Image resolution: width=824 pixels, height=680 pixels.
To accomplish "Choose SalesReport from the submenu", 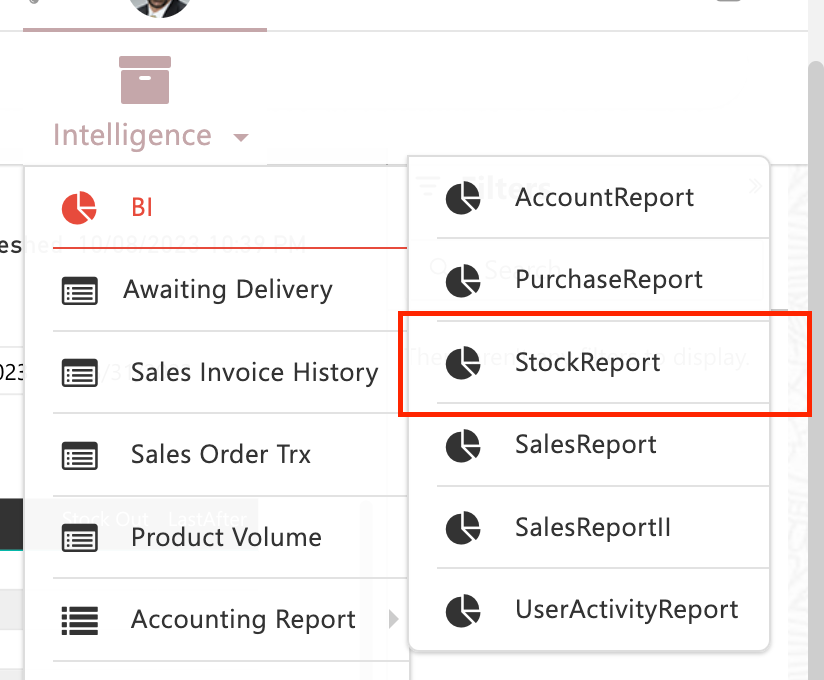I will point(586,444).
